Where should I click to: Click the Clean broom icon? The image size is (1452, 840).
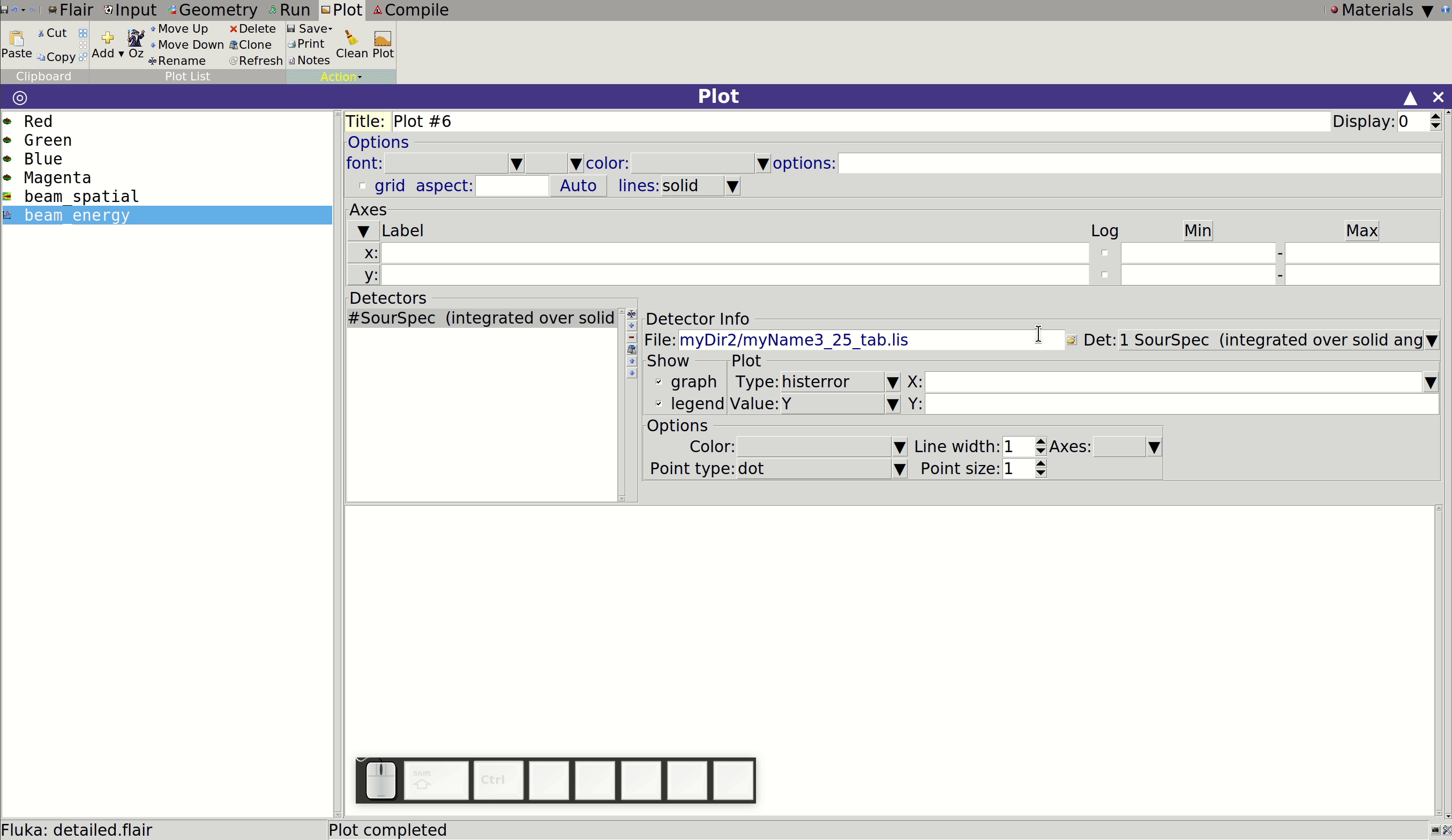pos(351,38)
